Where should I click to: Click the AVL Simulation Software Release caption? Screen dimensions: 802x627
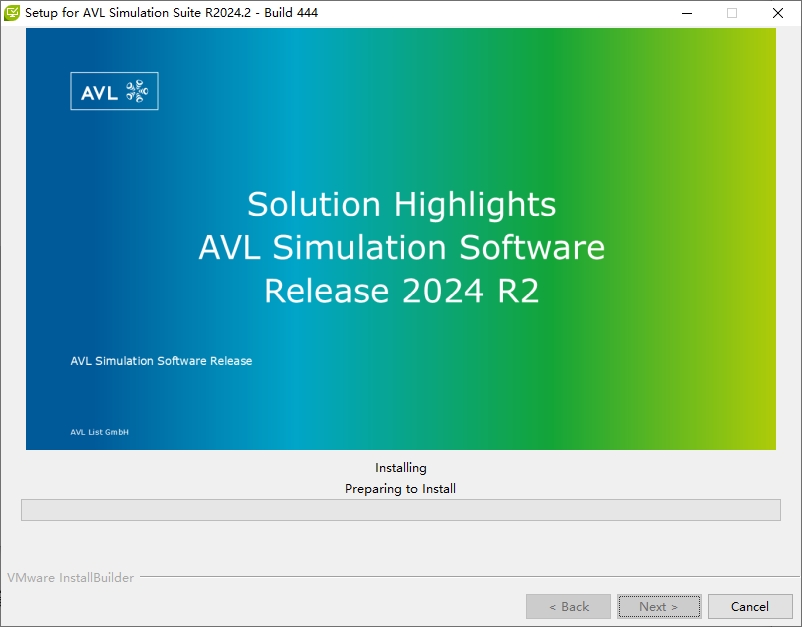click(x=159, y=361)
